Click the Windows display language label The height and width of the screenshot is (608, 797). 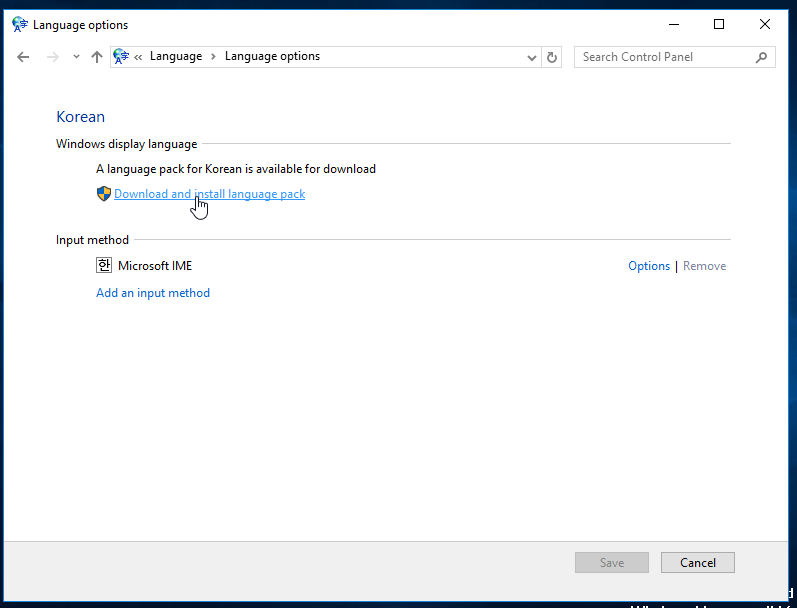(127, 144)
